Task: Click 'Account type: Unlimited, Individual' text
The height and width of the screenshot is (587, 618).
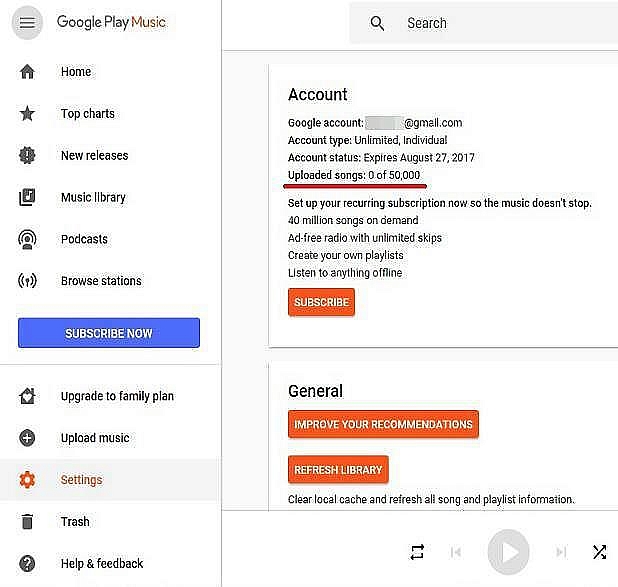Action: point(367,140)
